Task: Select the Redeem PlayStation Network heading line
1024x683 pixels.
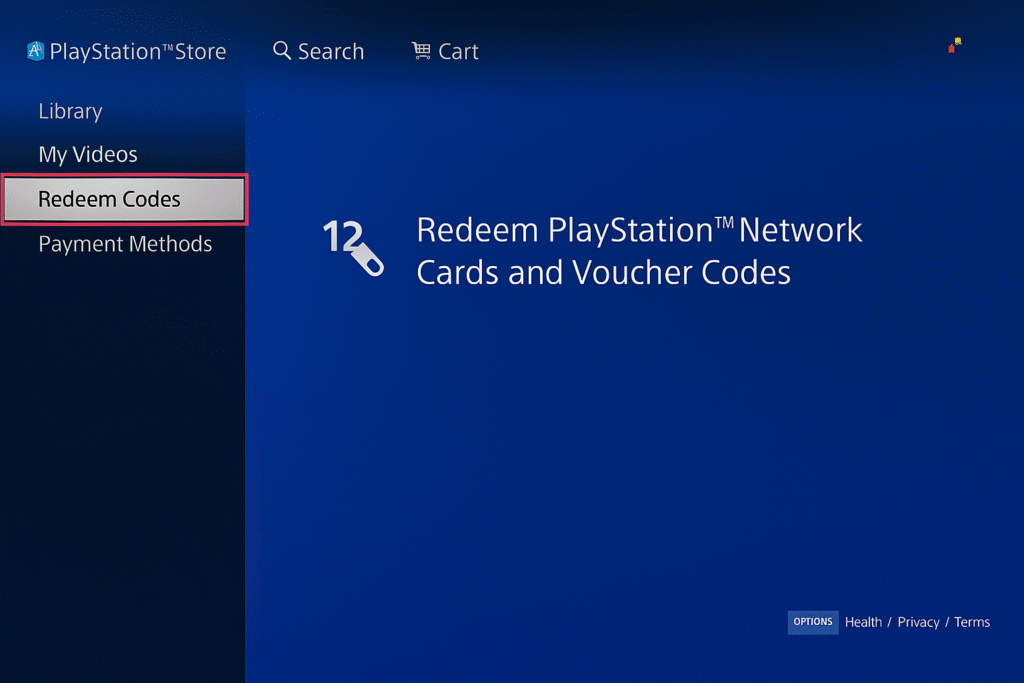Action: [639, 230]
